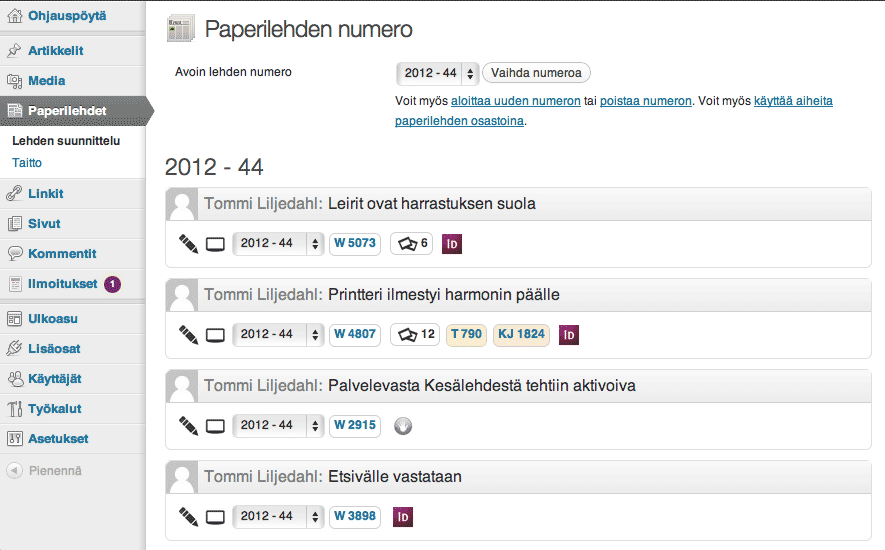This screenshot has height=550, width=885.
Task: Click the image count badge showing 12
Action: (x=415, y=334)
